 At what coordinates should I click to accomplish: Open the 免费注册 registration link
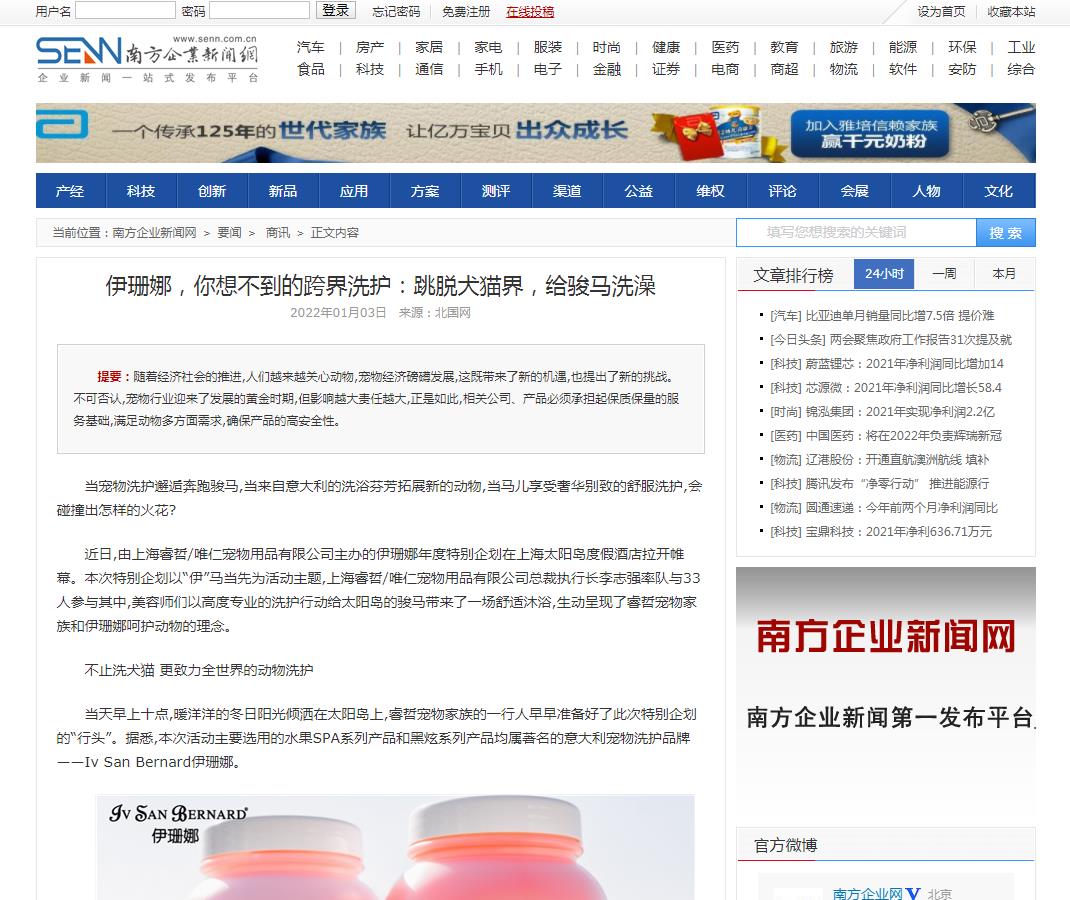pos(465,12)
